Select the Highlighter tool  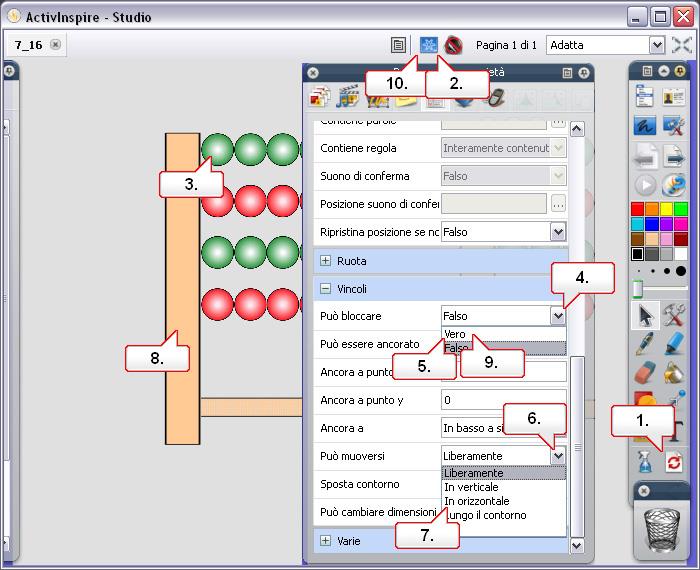pos(674,344)
